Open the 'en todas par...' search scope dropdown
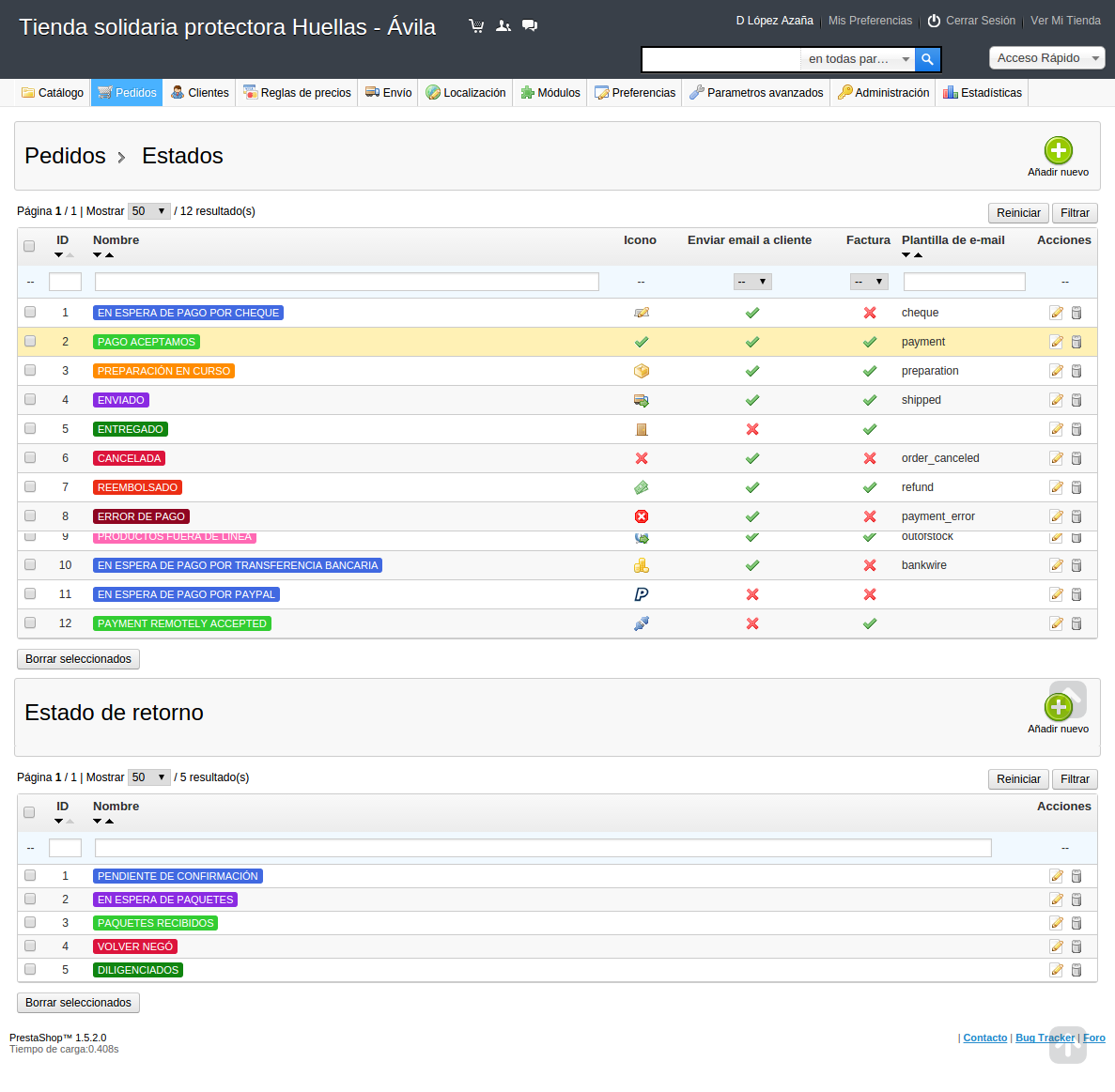Viewport: 1115px width, 1092px height. (x=858, y=58)
